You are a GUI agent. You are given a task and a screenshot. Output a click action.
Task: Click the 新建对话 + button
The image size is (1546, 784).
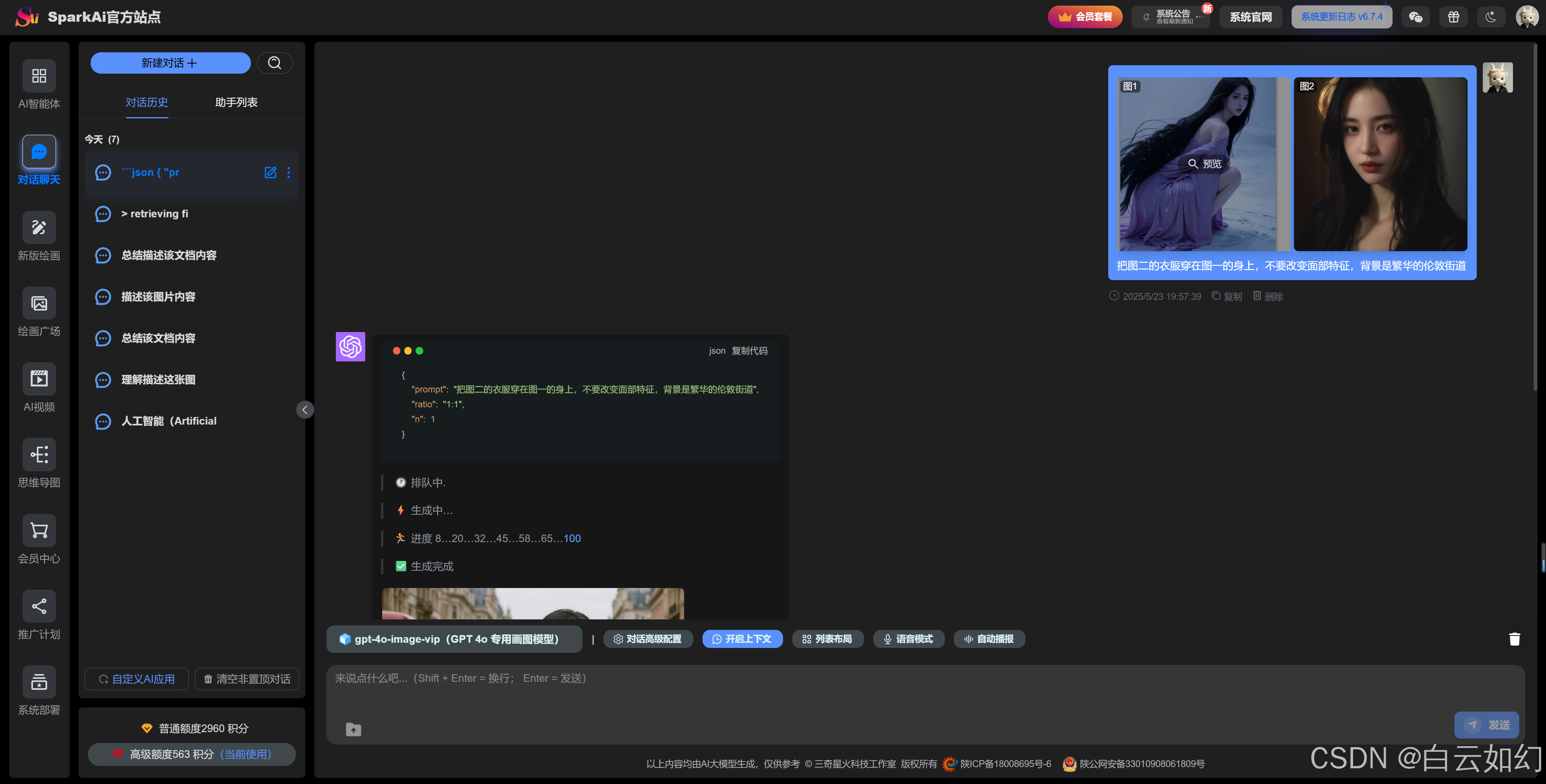170,63
